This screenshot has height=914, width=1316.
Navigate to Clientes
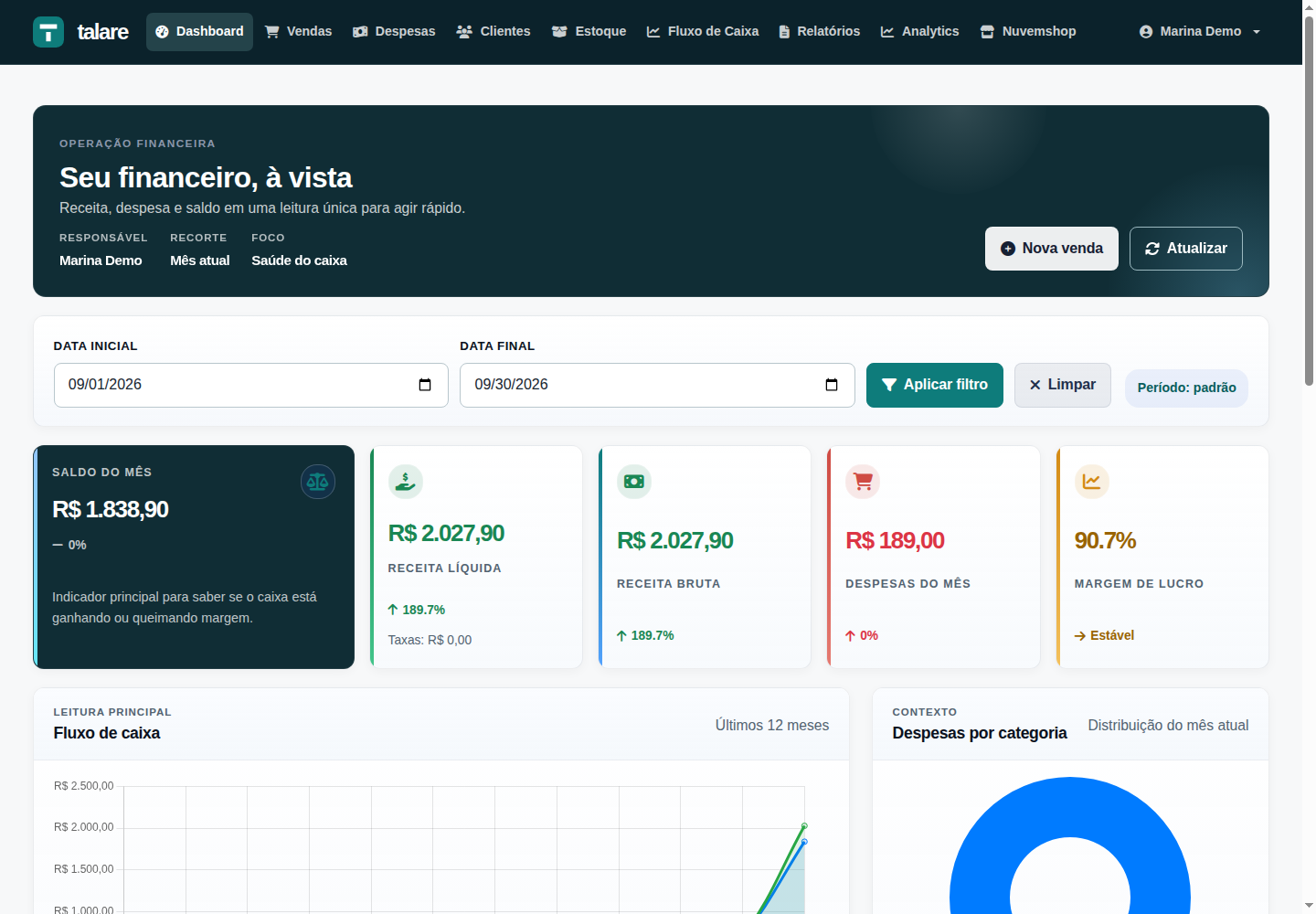point(493,32)
